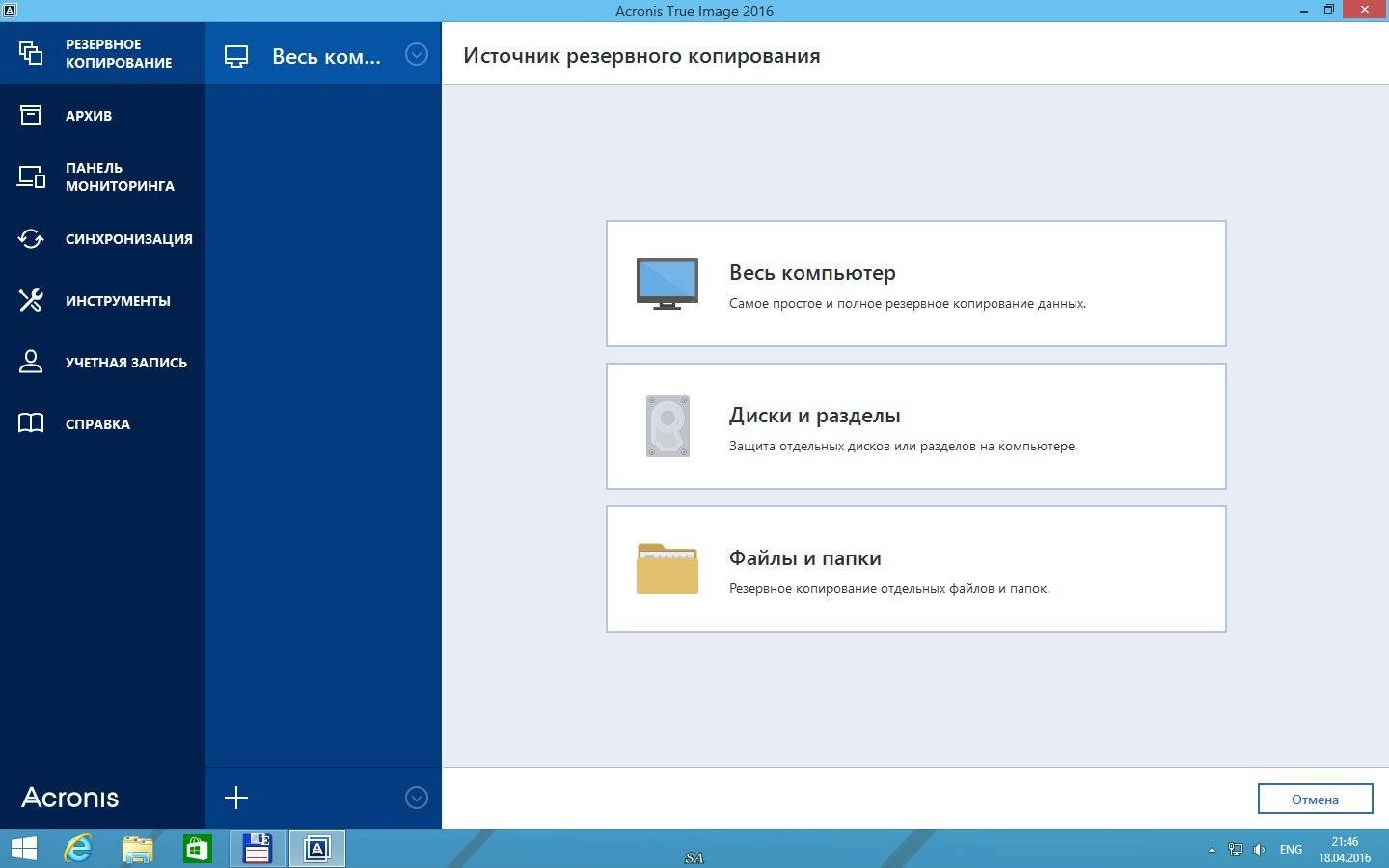
Task: Choose Весь компьютер as backup source
Action: [x=915, y=284]
